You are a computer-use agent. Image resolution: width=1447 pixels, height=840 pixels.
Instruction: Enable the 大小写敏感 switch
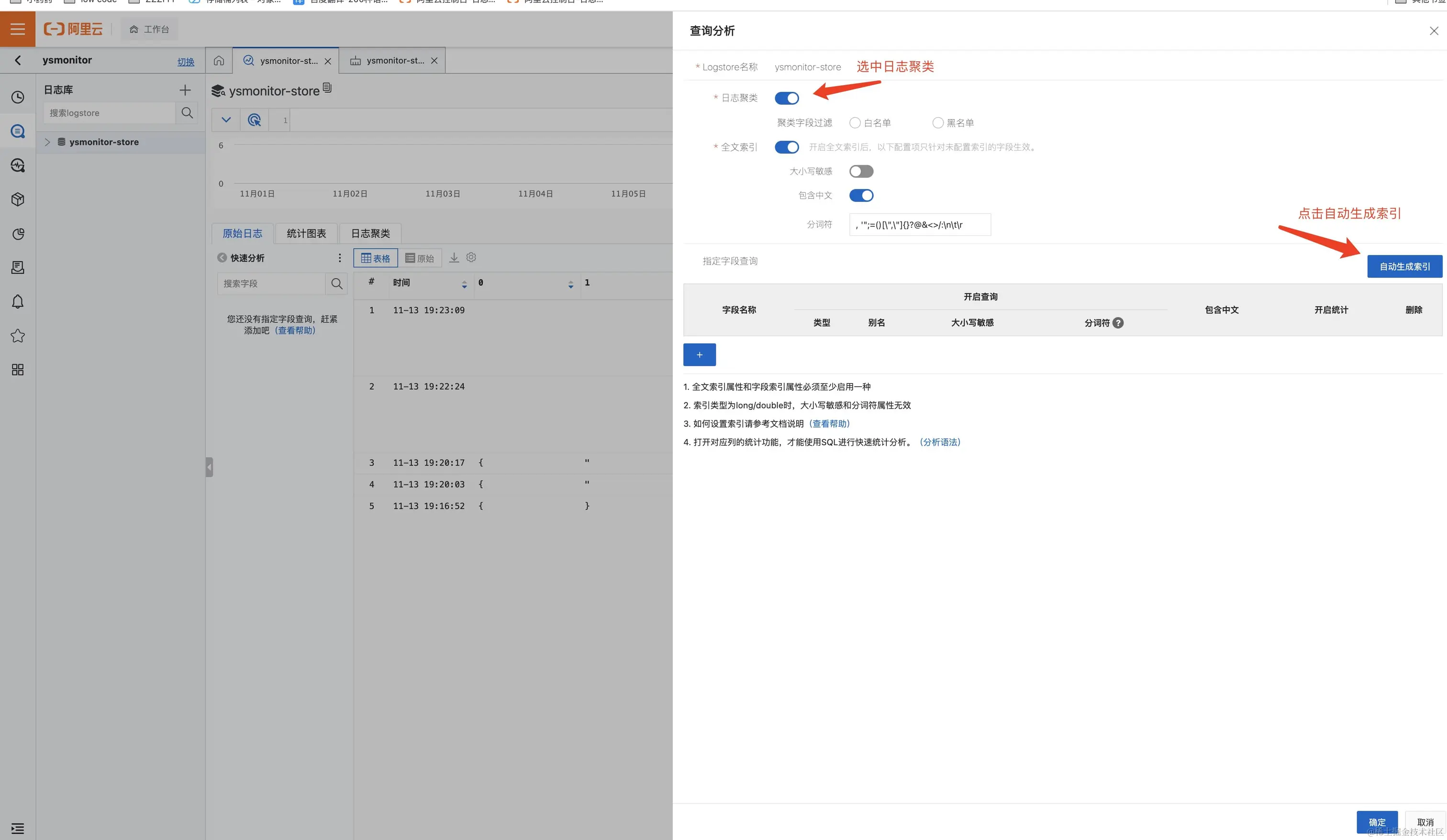861,171
